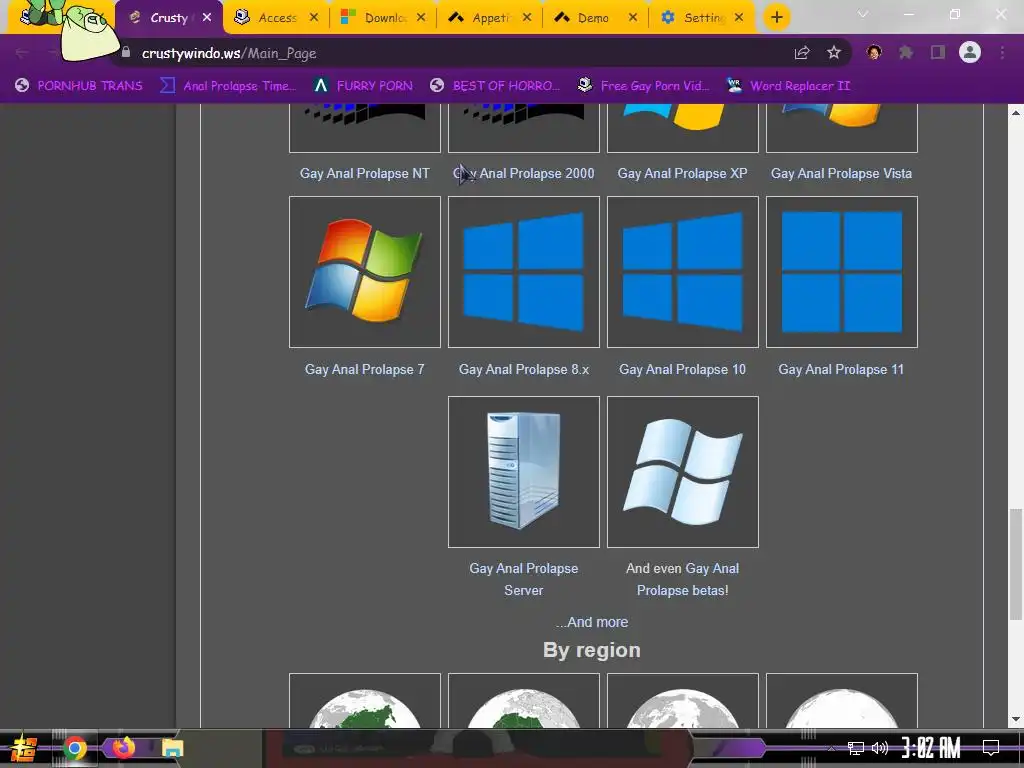
Task: Click the volume speaker tray icon
Action: (x=880, y=748)
